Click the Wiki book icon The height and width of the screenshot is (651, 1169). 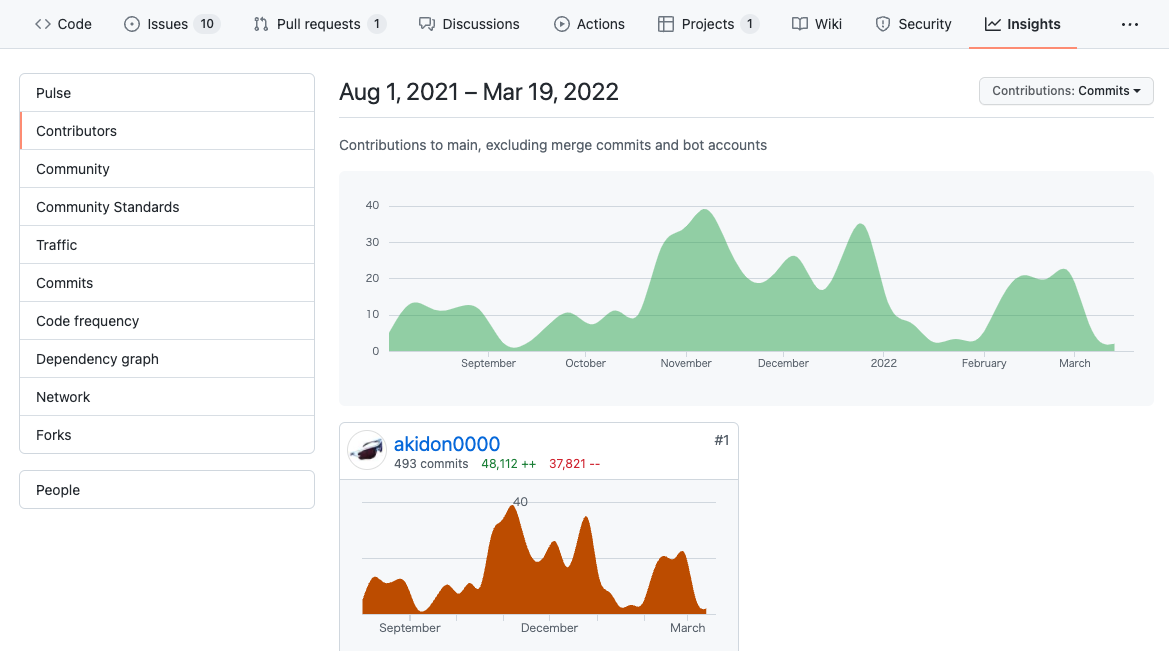pos(799,24)
